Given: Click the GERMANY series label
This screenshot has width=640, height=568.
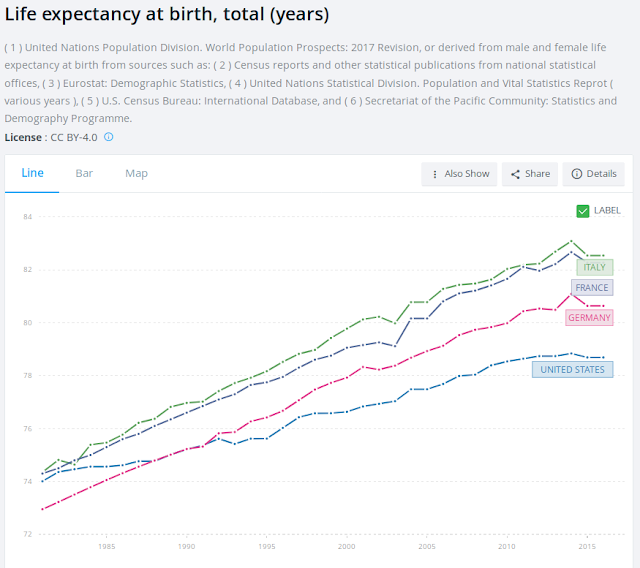Looking at the screenshot, I should 589,317.
